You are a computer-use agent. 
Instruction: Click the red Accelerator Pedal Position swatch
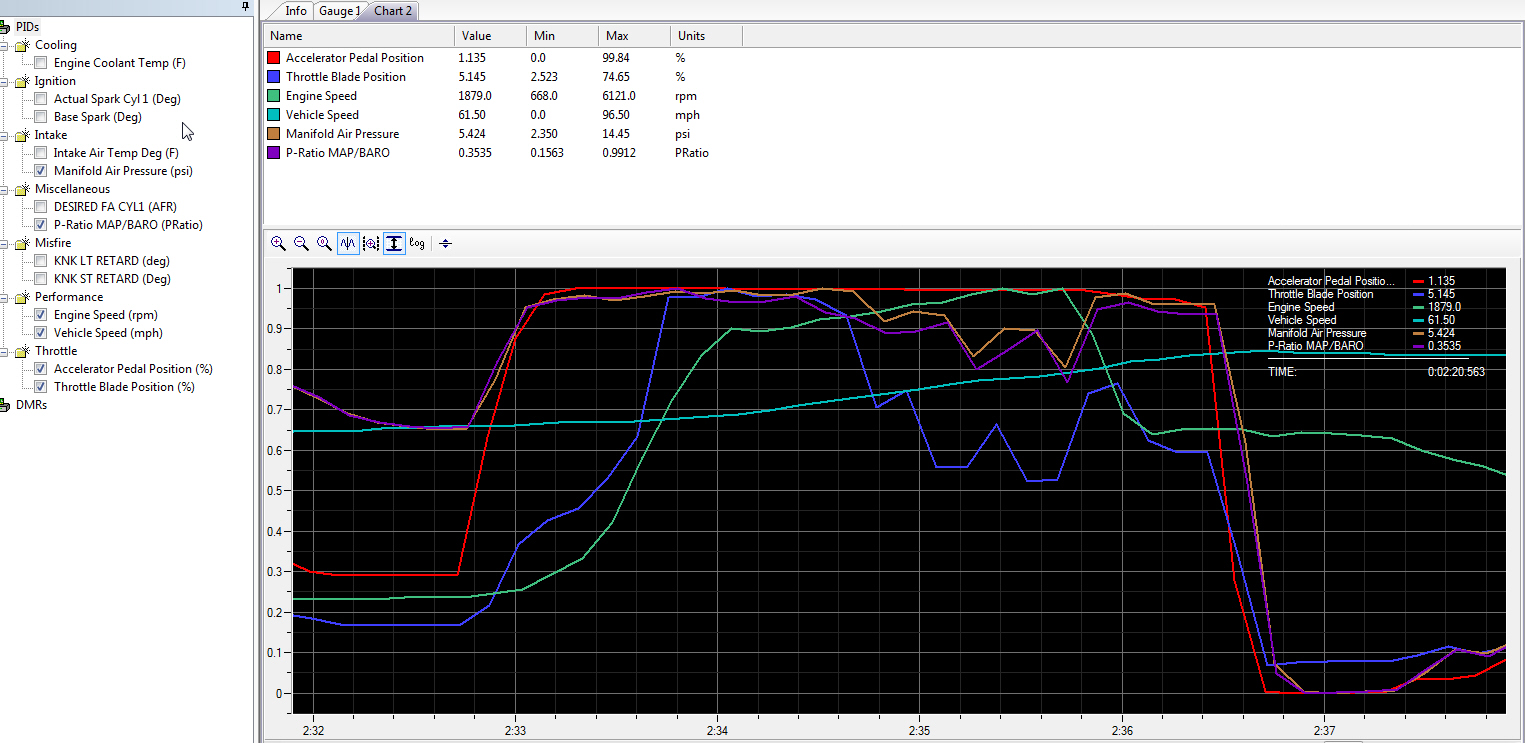274,58
